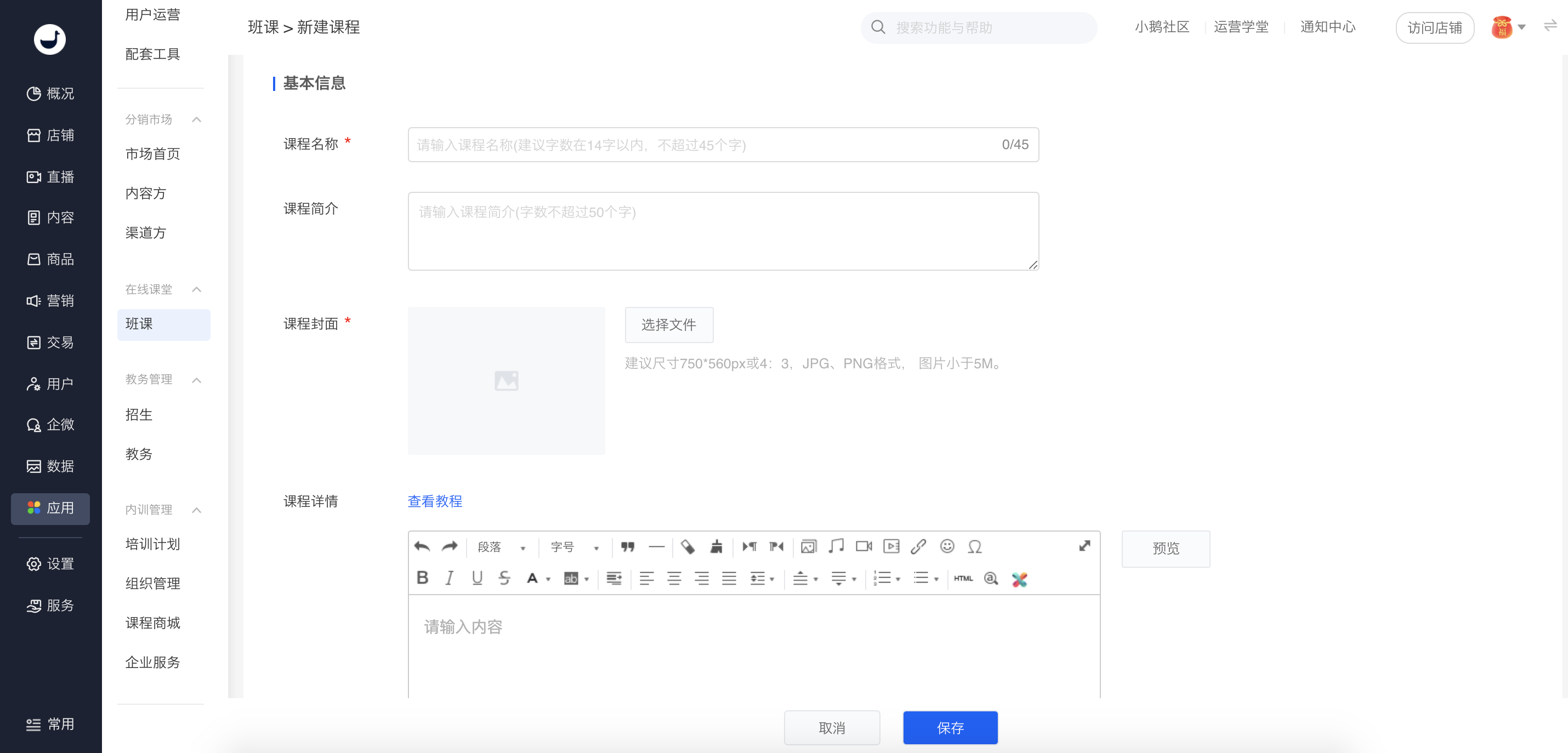Insert audio using the music note icon
Image resolution: width=1568 pixels, height=753 pixels.
(x=836, y=546)
